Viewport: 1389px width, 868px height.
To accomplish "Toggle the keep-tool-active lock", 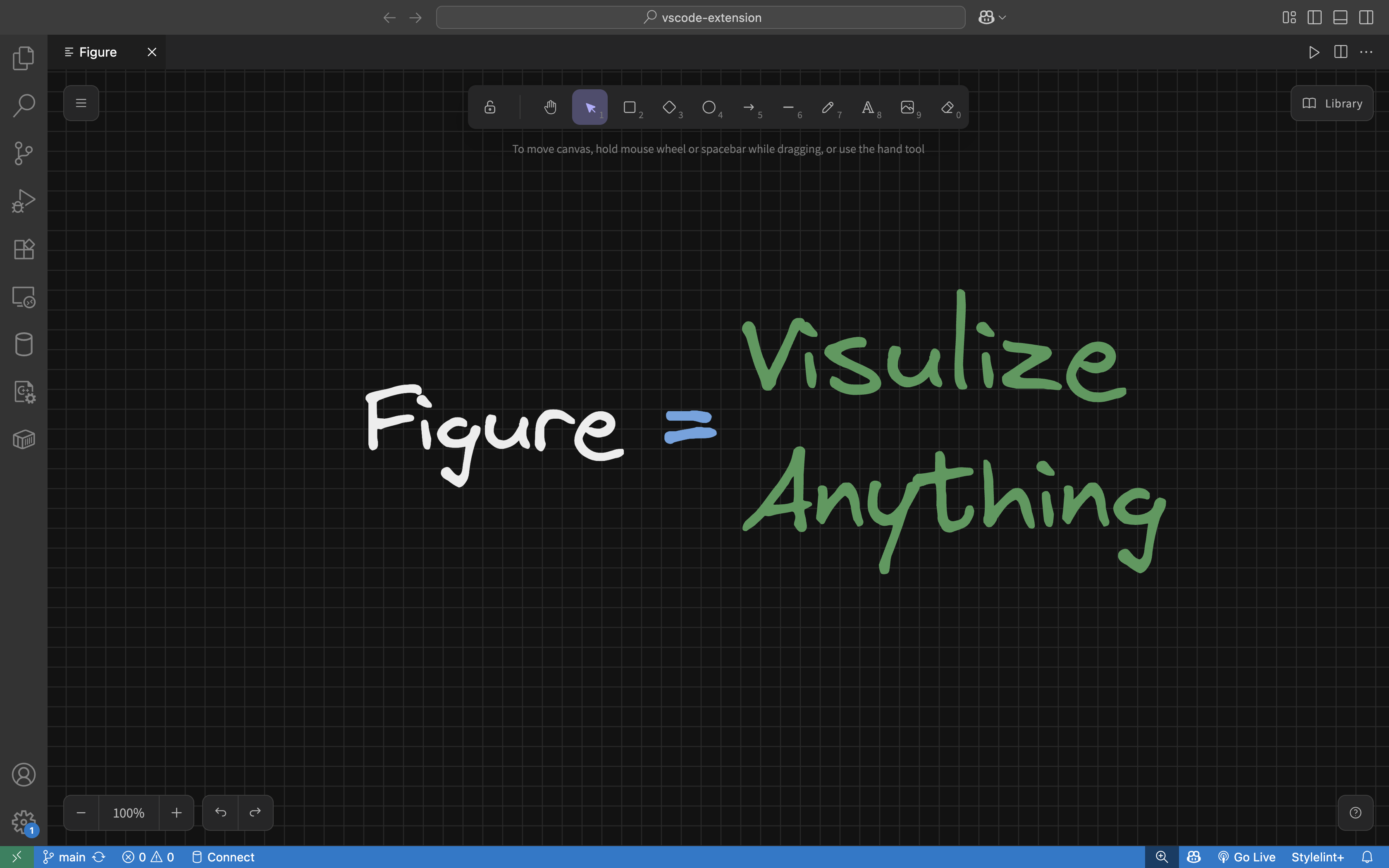I will coord(489,107).
